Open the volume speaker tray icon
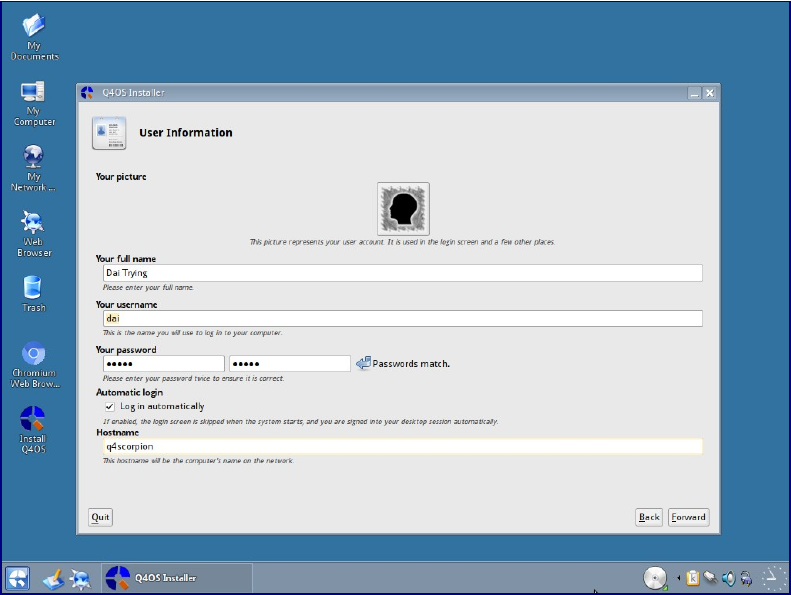 [x=728, y=578]
